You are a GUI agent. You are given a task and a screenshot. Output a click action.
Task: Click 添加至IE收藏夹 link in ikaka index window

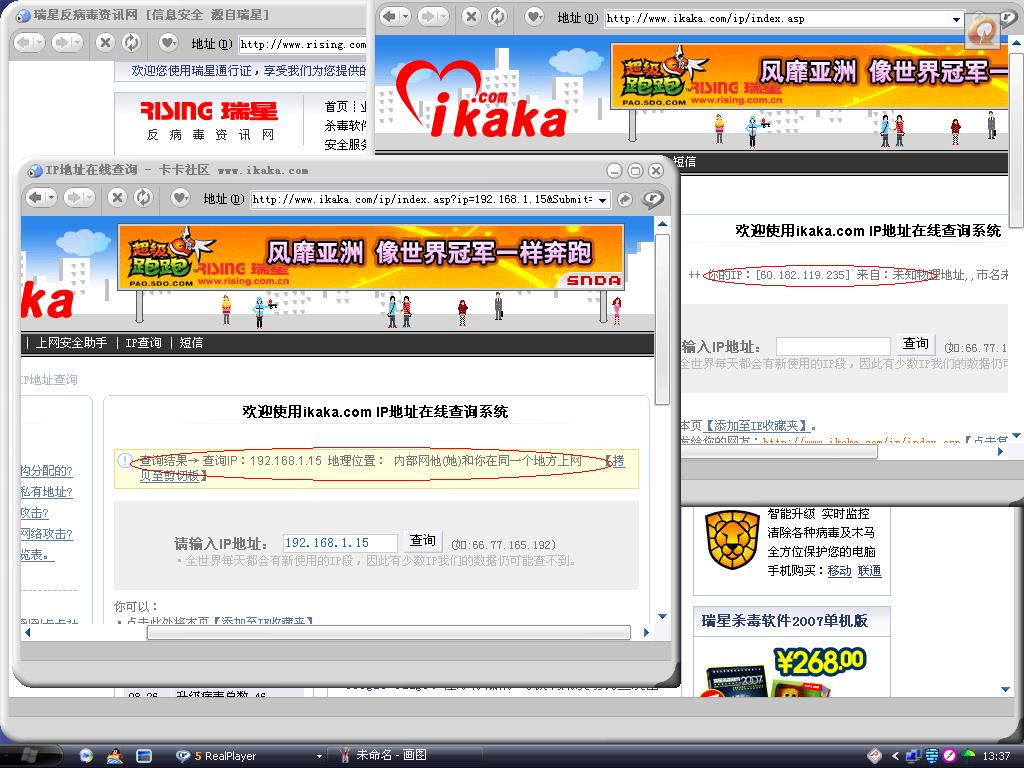[759, 426]
